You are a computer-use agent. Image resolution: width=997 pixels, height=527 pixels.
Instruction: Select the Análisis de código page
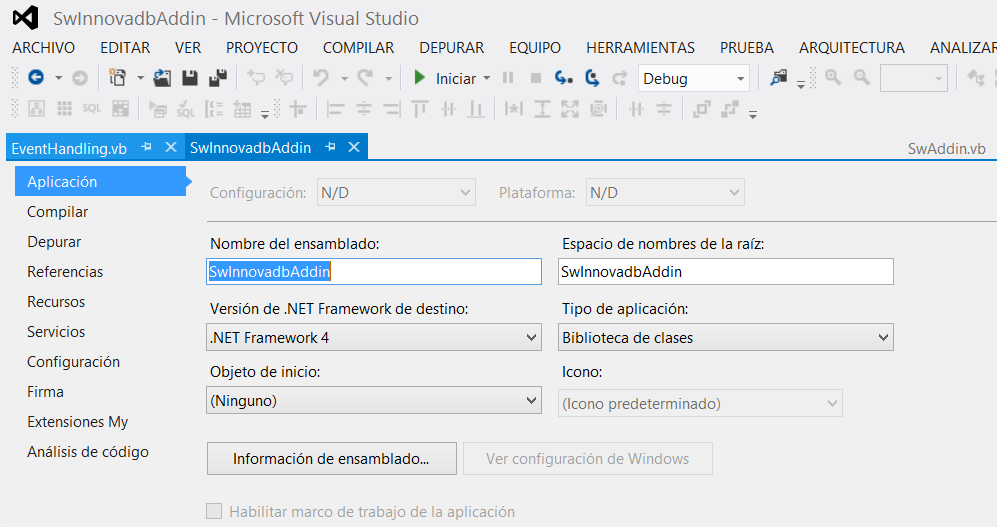(88, 451)
